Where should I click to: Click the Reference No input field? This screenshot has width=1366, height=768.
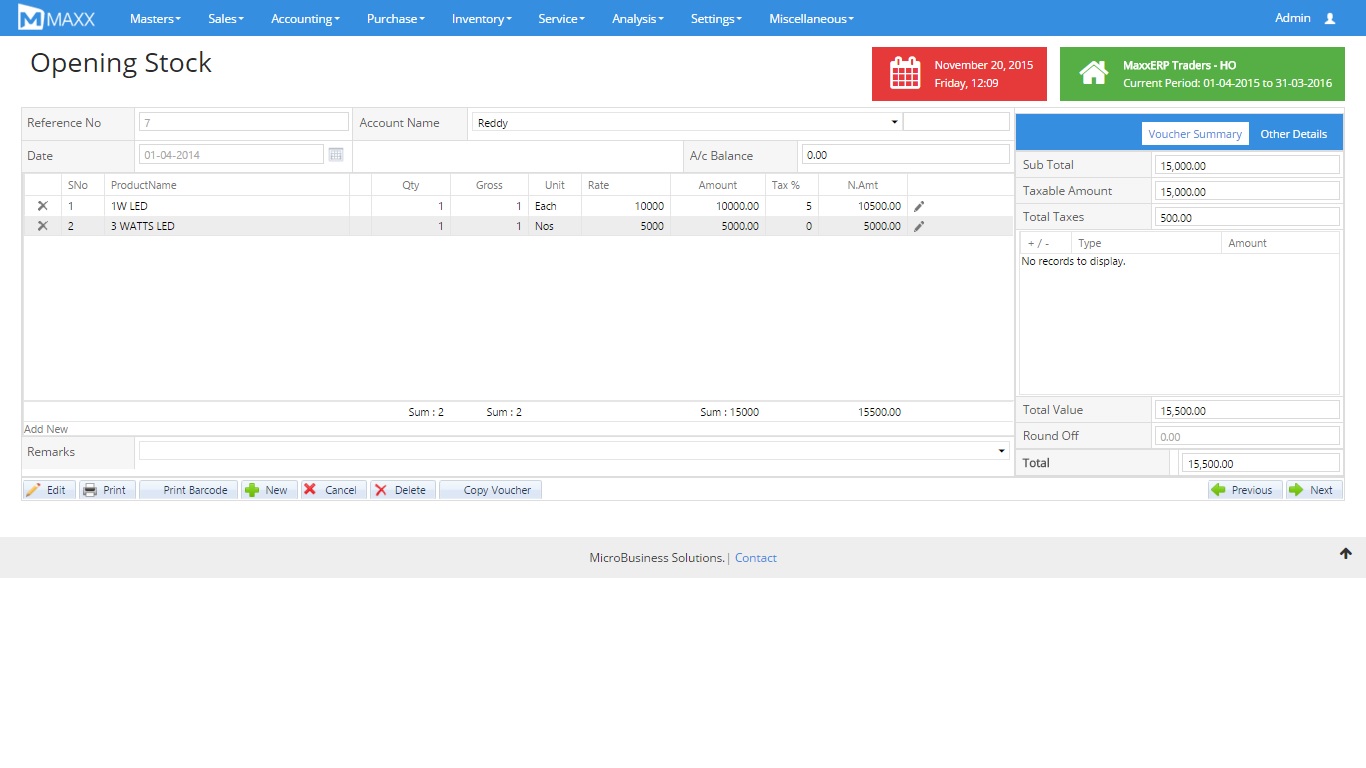[243, 122]
